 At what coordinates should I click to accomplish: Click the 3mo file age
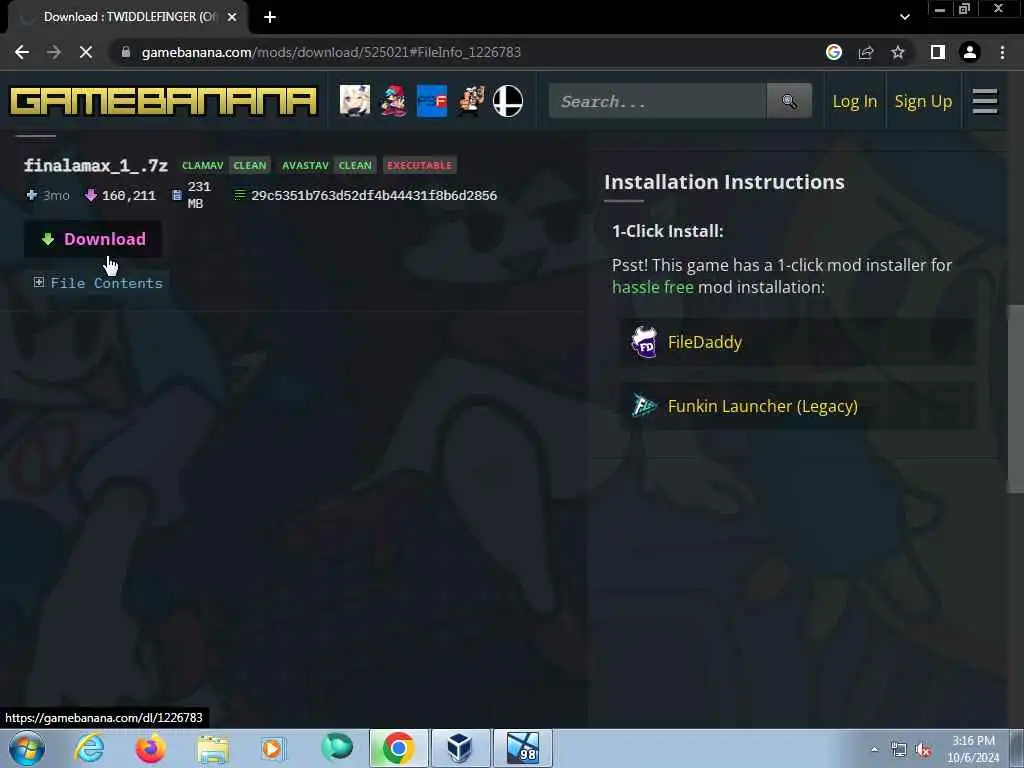[56, 195]
